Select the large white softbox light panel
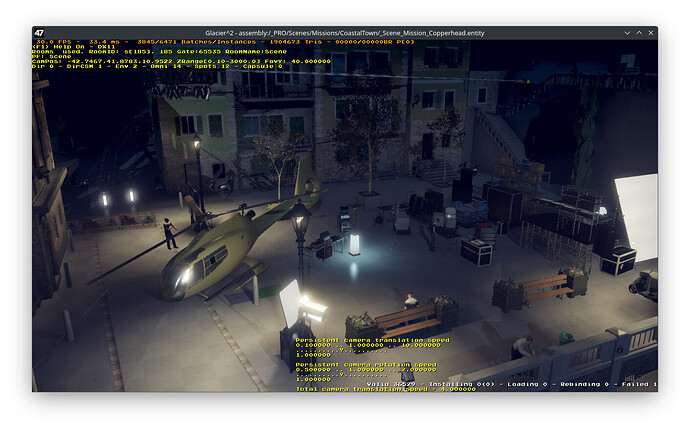This screenshot has width=690, height=429. coord(635,215)
